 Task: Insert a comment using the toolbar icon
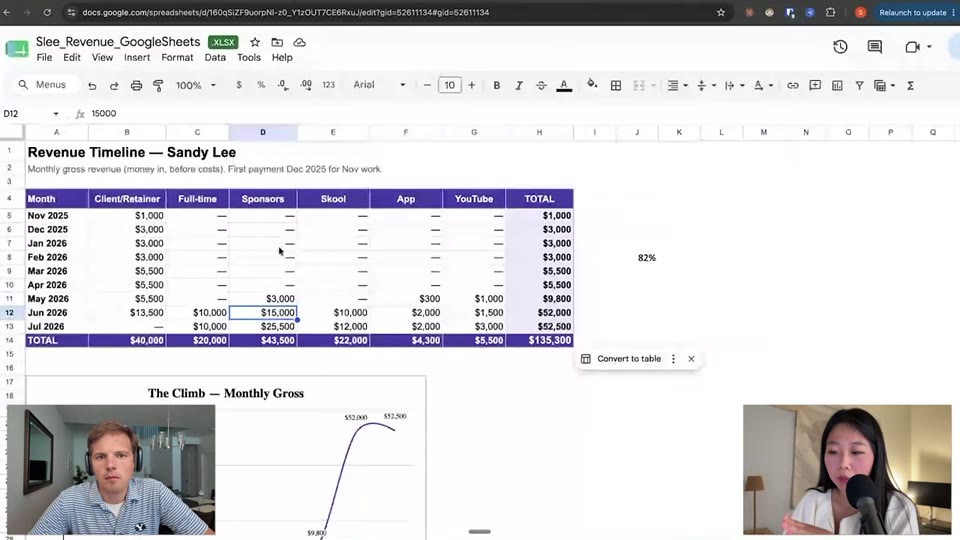[815, 86]
